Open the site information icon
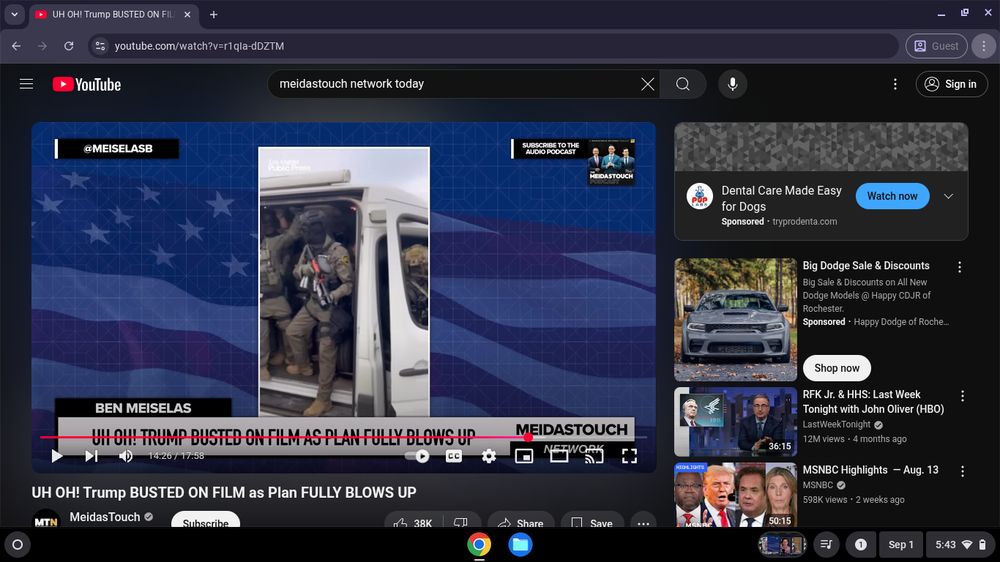 (x=99, y=46)
